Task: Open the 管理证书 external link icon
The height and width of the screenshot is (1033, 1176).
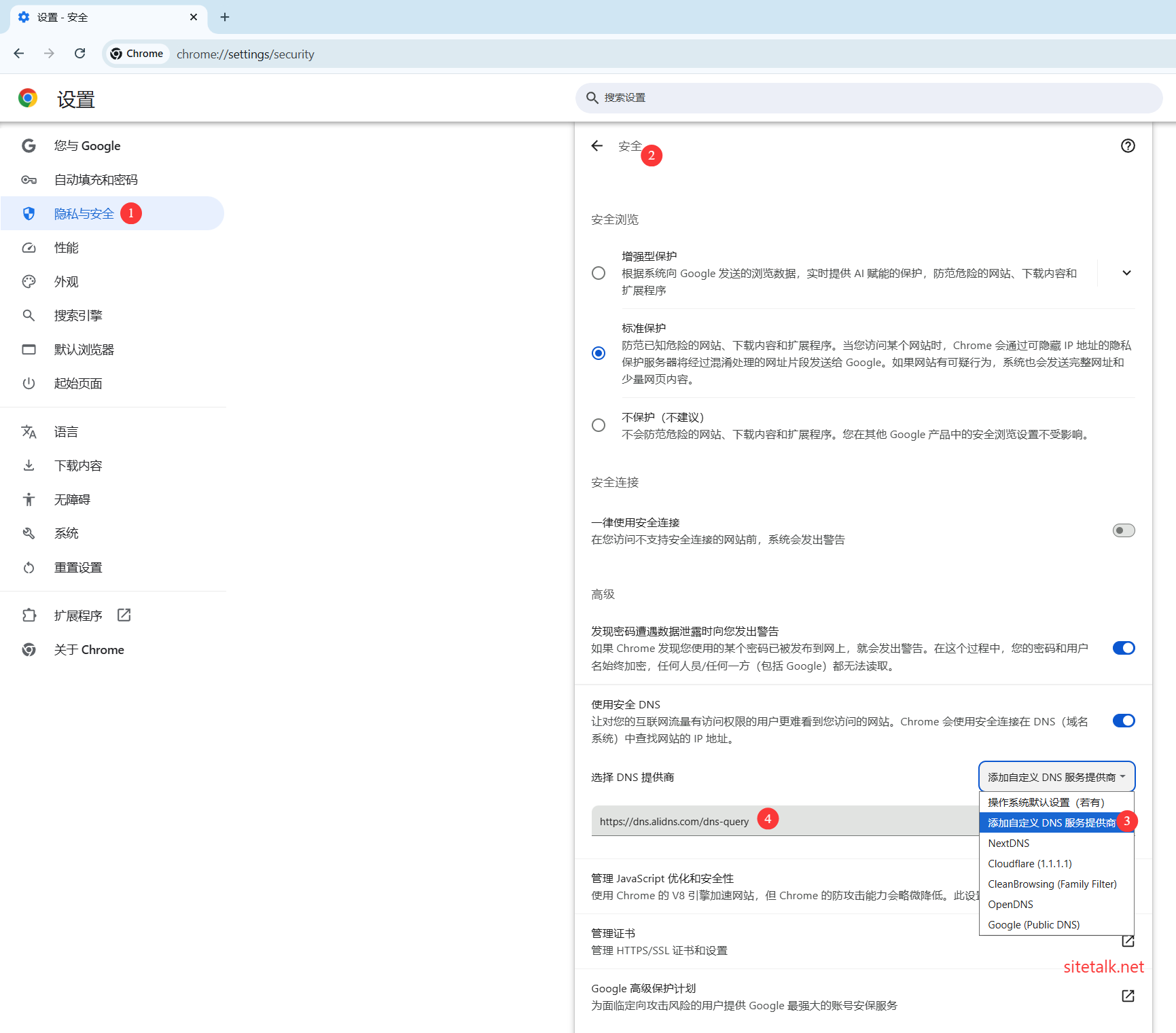Action: pos(1128,941)
